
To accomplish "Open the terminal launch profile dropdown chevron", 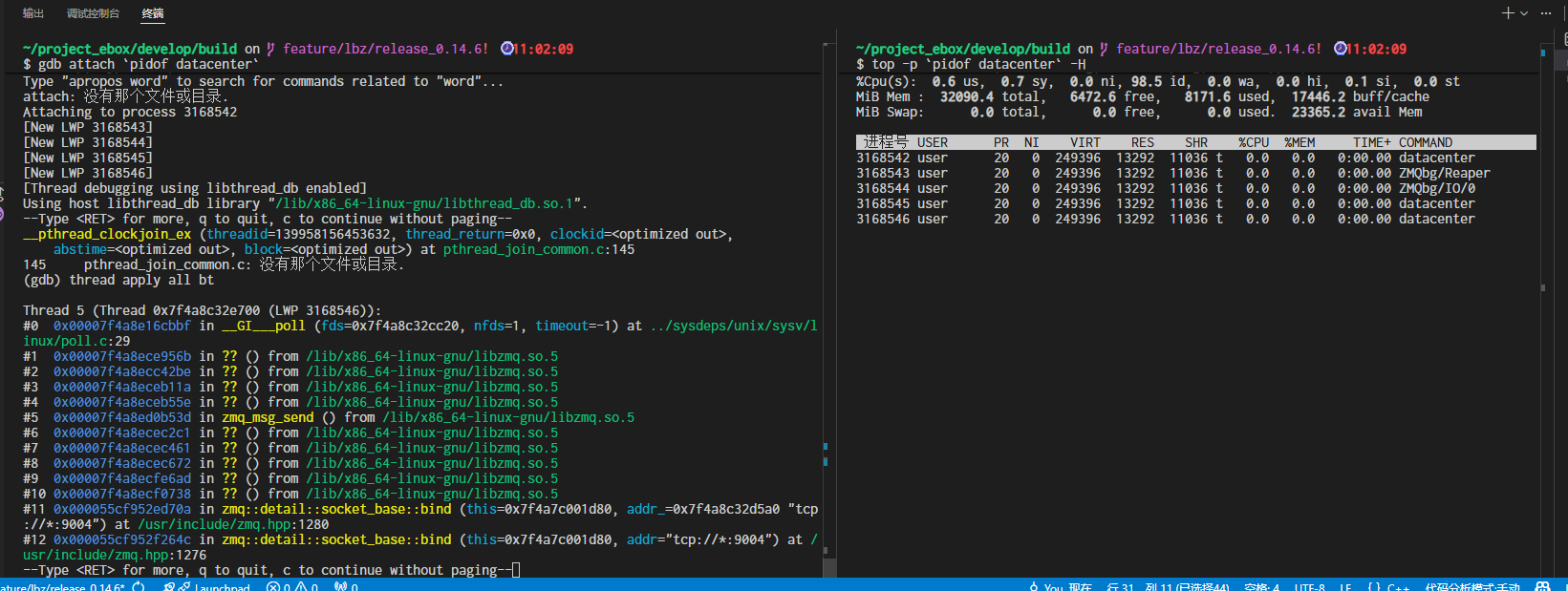I will point(1524,13).
